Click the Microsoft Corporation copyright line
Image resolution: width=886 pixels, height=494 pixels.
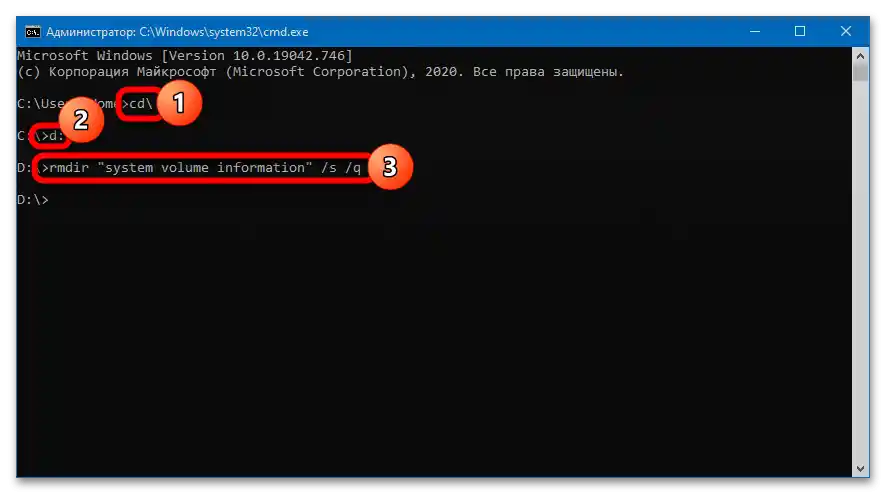320,72
